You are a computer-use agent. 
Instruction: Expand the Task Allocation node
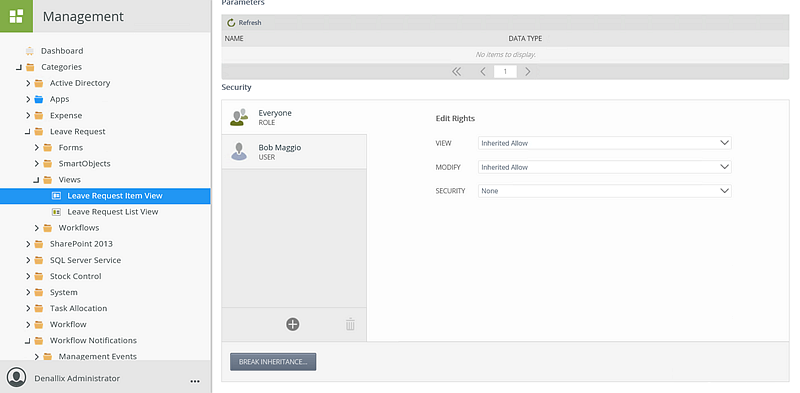(x=28, y=309)
